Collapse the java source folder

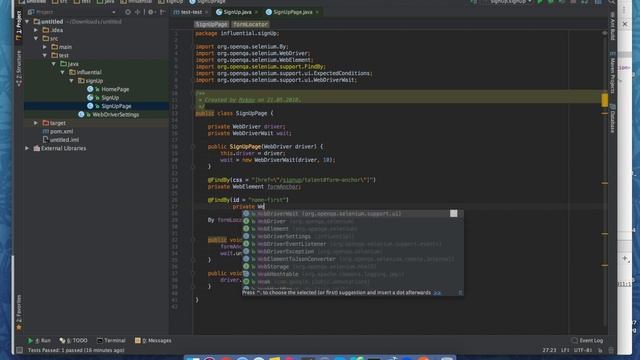pyautogui.click(x=53, y=64)
